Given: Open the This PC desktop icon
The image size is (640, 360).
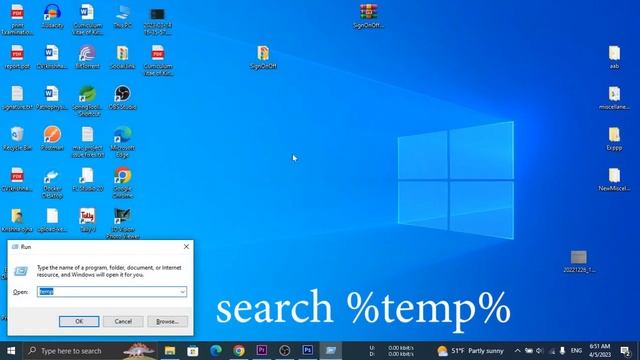Looking at the screenshot, I should [122, 16].
